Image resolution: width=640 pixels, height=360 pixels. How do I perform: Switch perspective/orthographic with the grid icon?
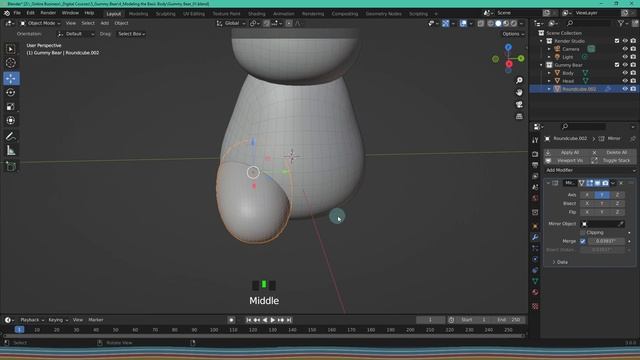pyautogui.click(x=519, y=116)
